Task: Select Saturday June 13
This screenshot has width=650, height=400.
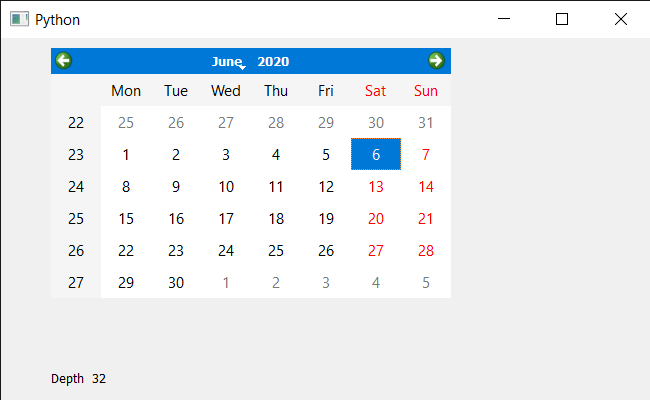Action: (376, 187)
